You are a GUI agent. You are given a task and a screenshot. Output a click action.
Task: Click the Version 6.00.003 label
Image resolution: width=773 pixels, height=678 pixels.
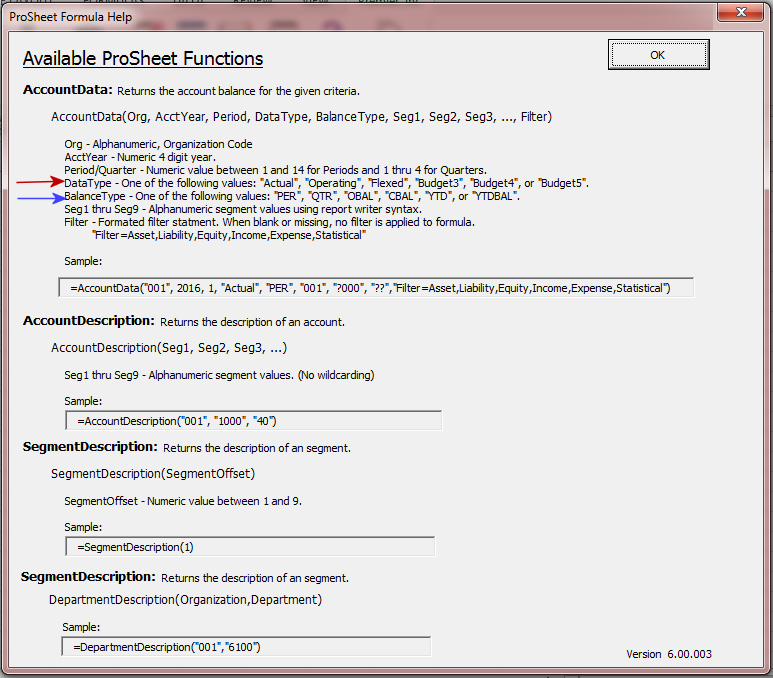pos(669,654)
